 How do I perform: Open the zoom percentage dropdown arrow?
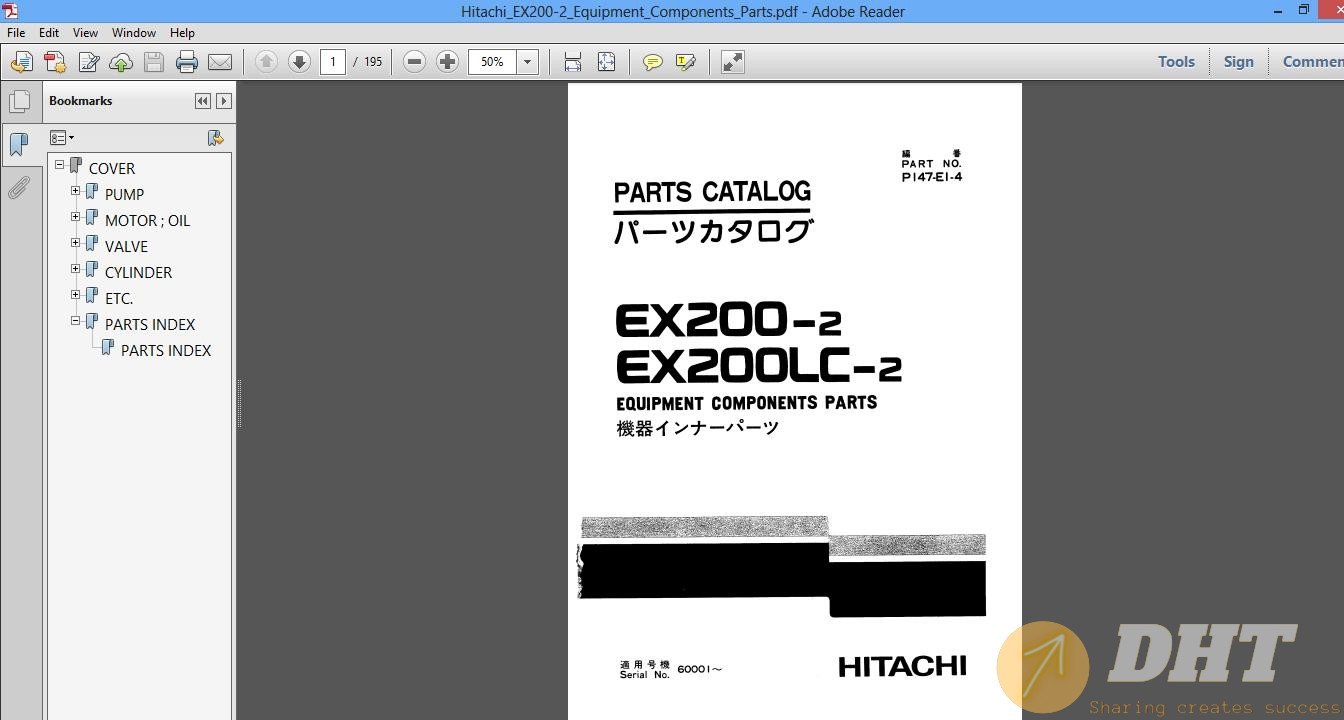528,62
